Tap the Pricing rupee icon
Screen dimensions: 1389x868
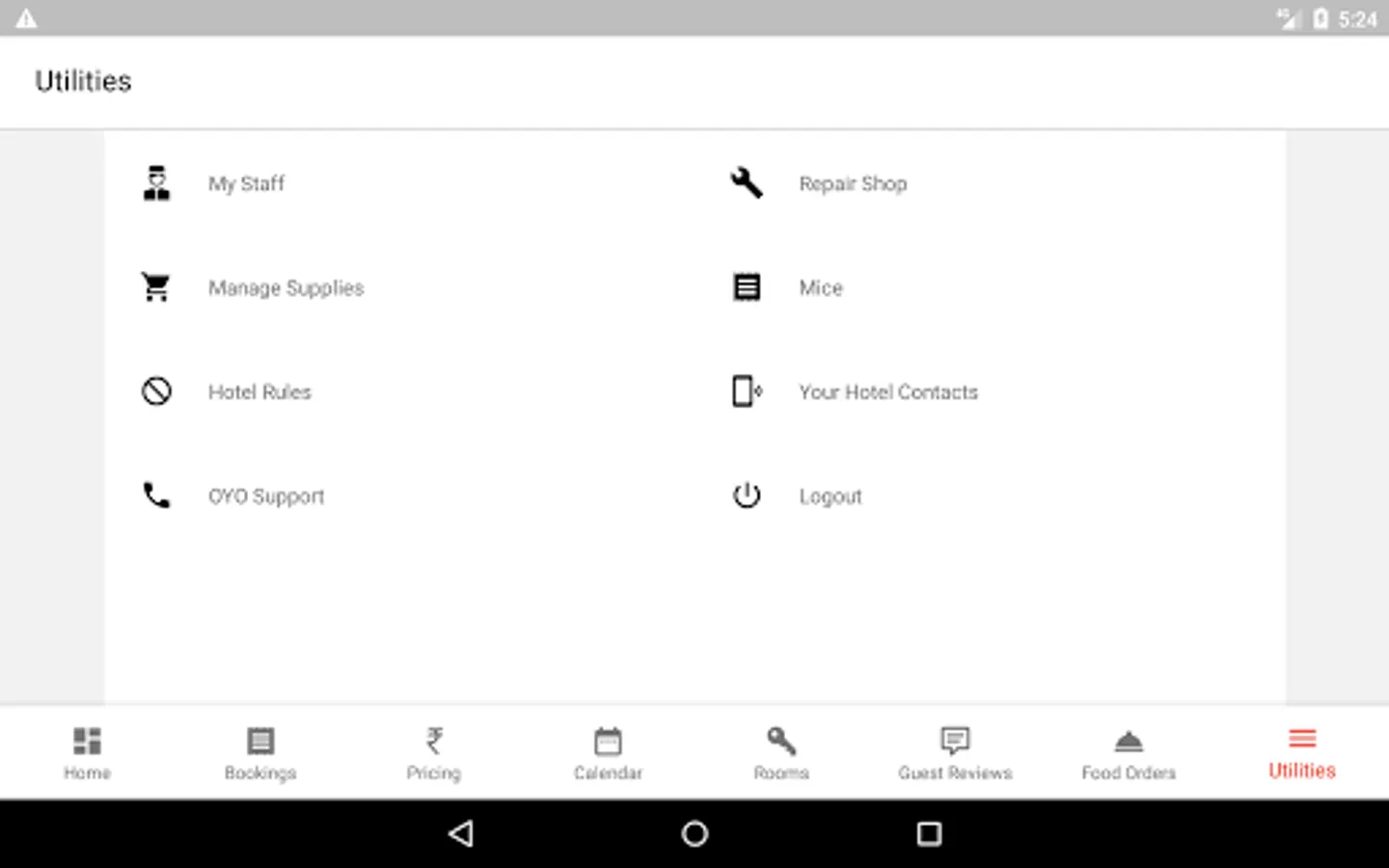click(x=434, y=741)
